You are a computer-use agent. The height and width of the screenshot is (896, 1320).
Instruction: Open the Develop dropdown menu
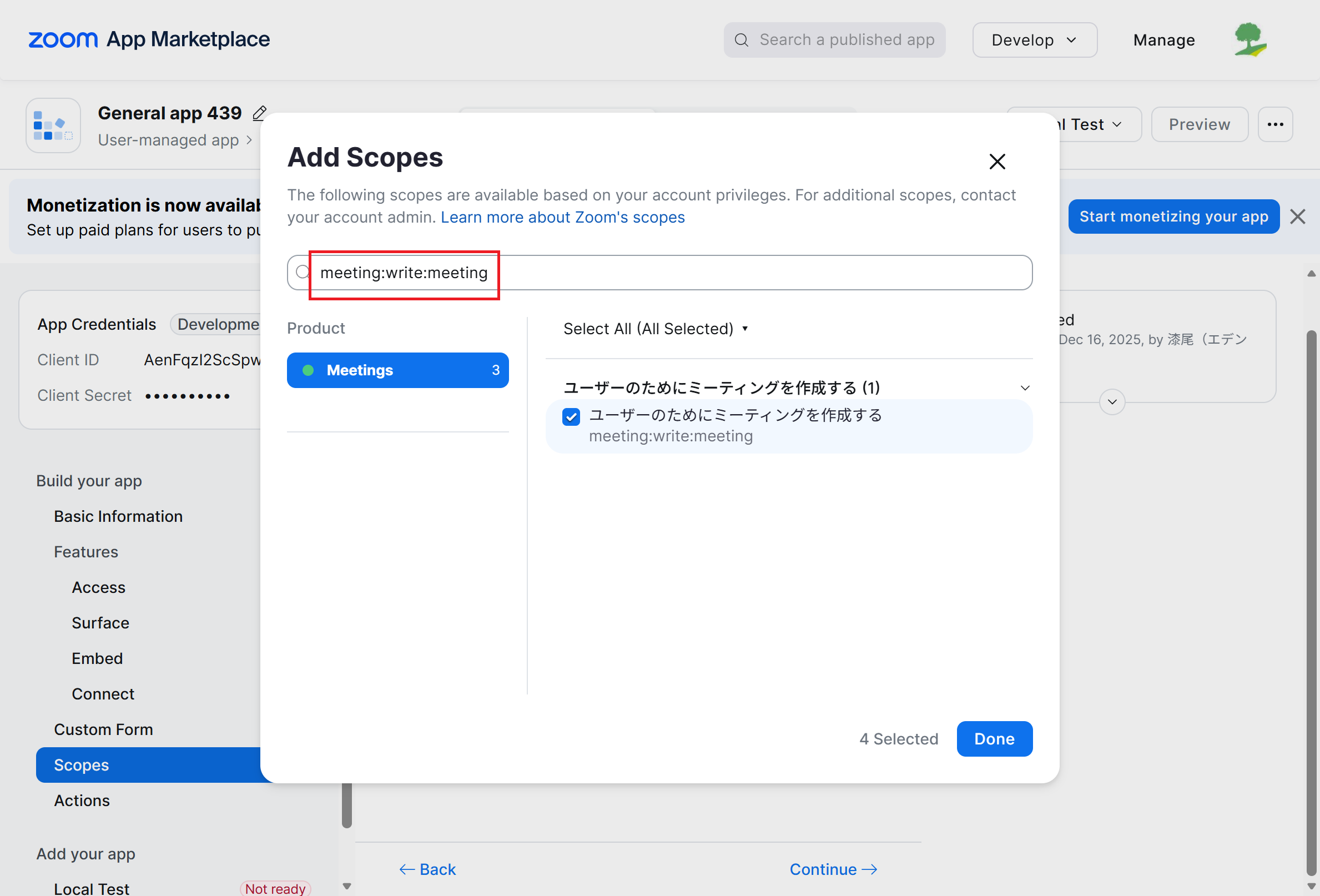(1034, 40)
